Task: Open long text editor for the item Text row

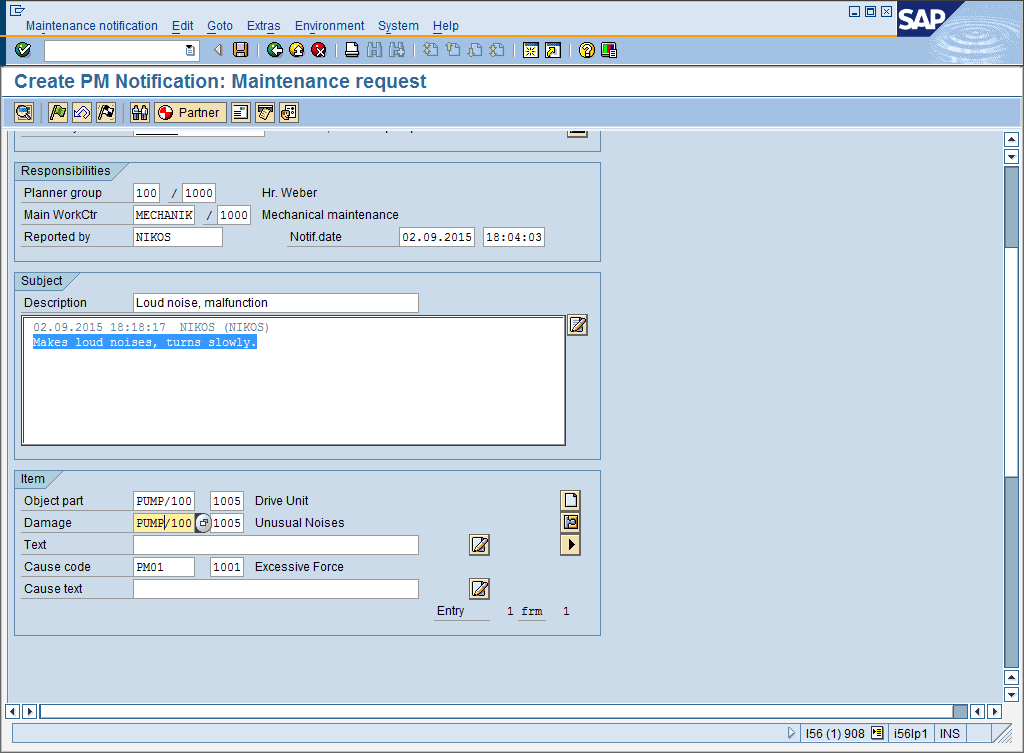Action: click(x=479, y=545)
